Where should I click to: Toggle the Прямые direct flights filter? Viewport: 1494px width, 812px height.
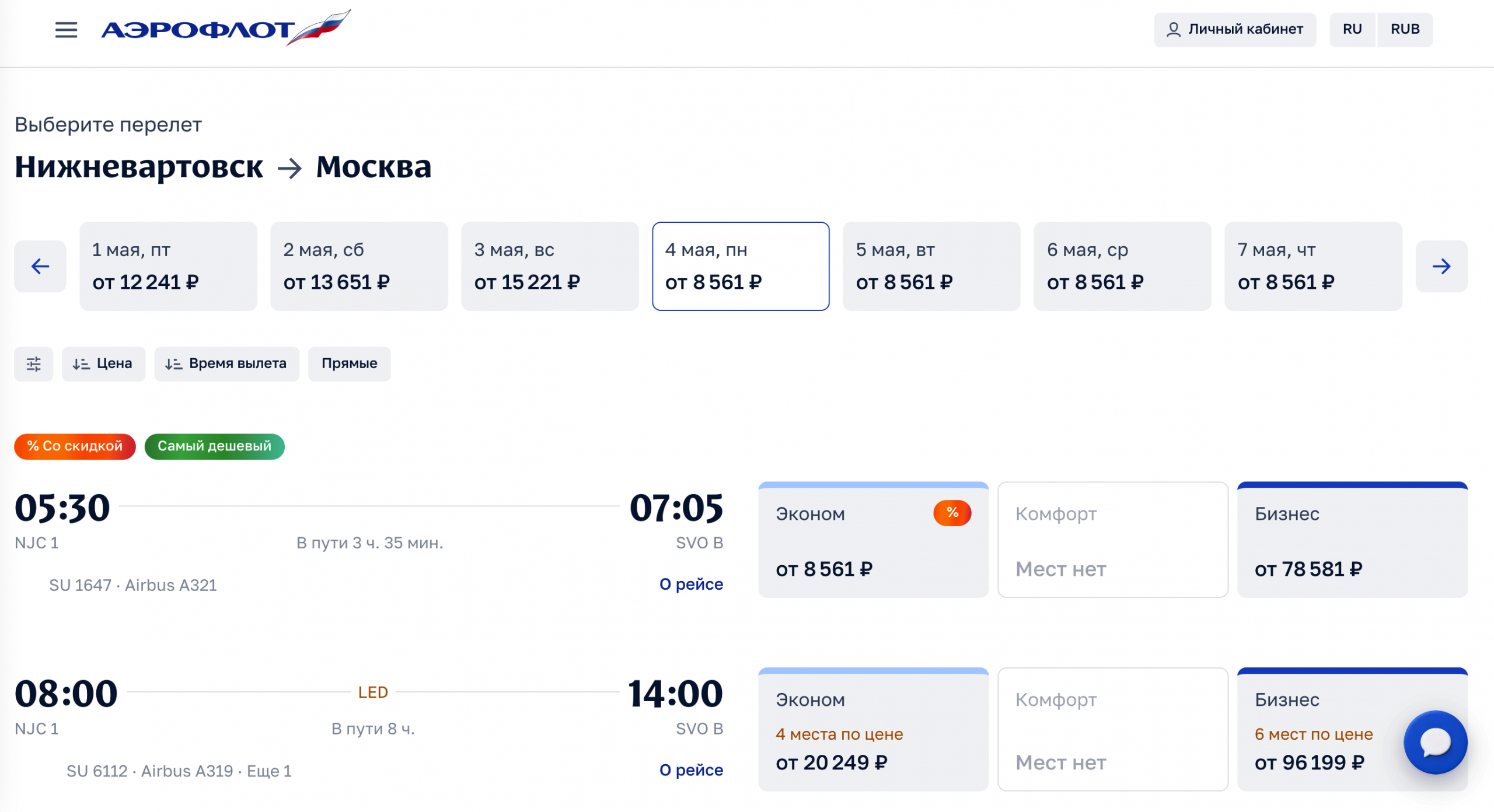[349, 364]
